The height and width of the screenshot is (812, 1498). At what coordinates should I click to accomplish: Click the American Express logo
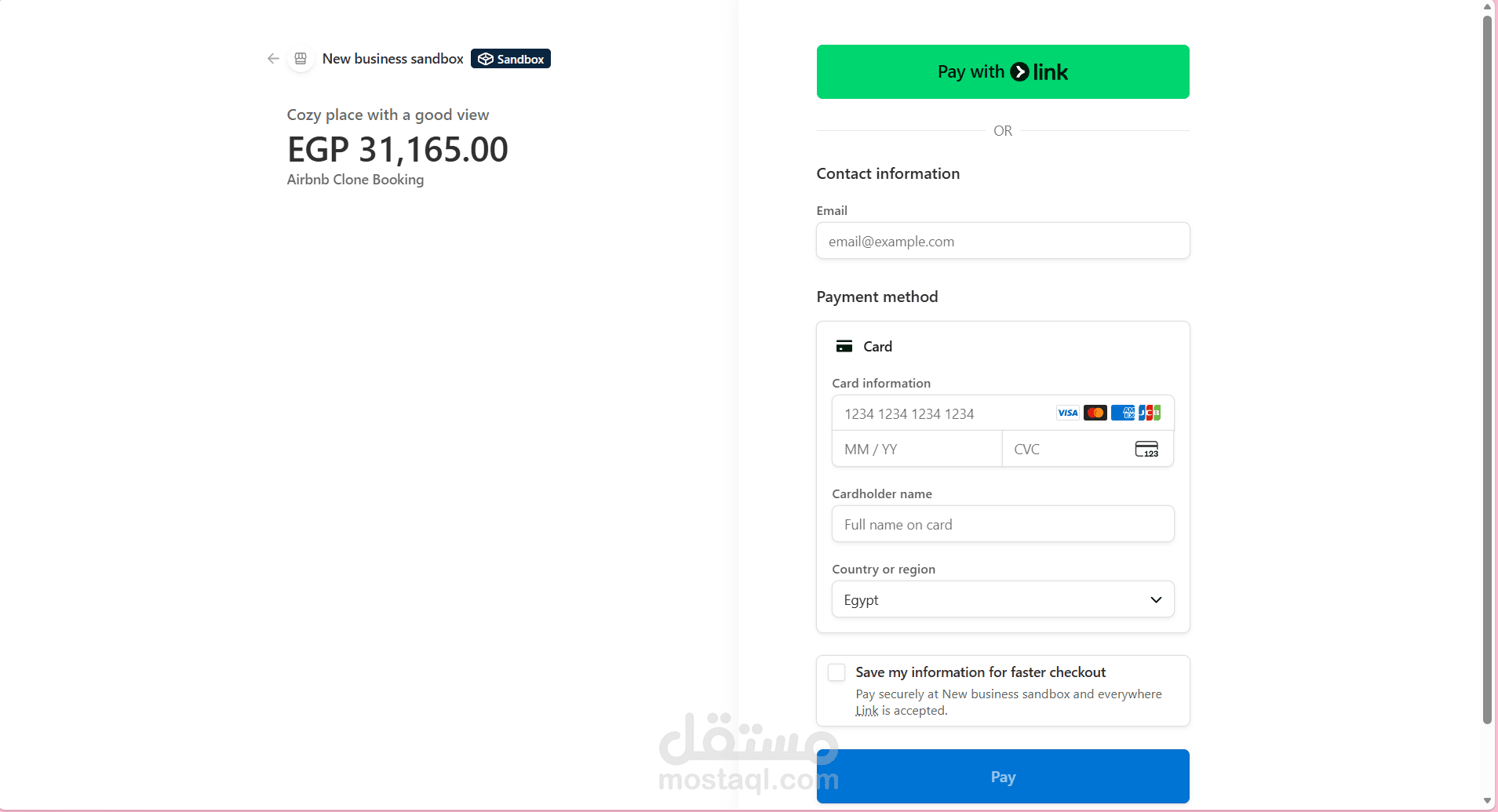click(1123, 413)
